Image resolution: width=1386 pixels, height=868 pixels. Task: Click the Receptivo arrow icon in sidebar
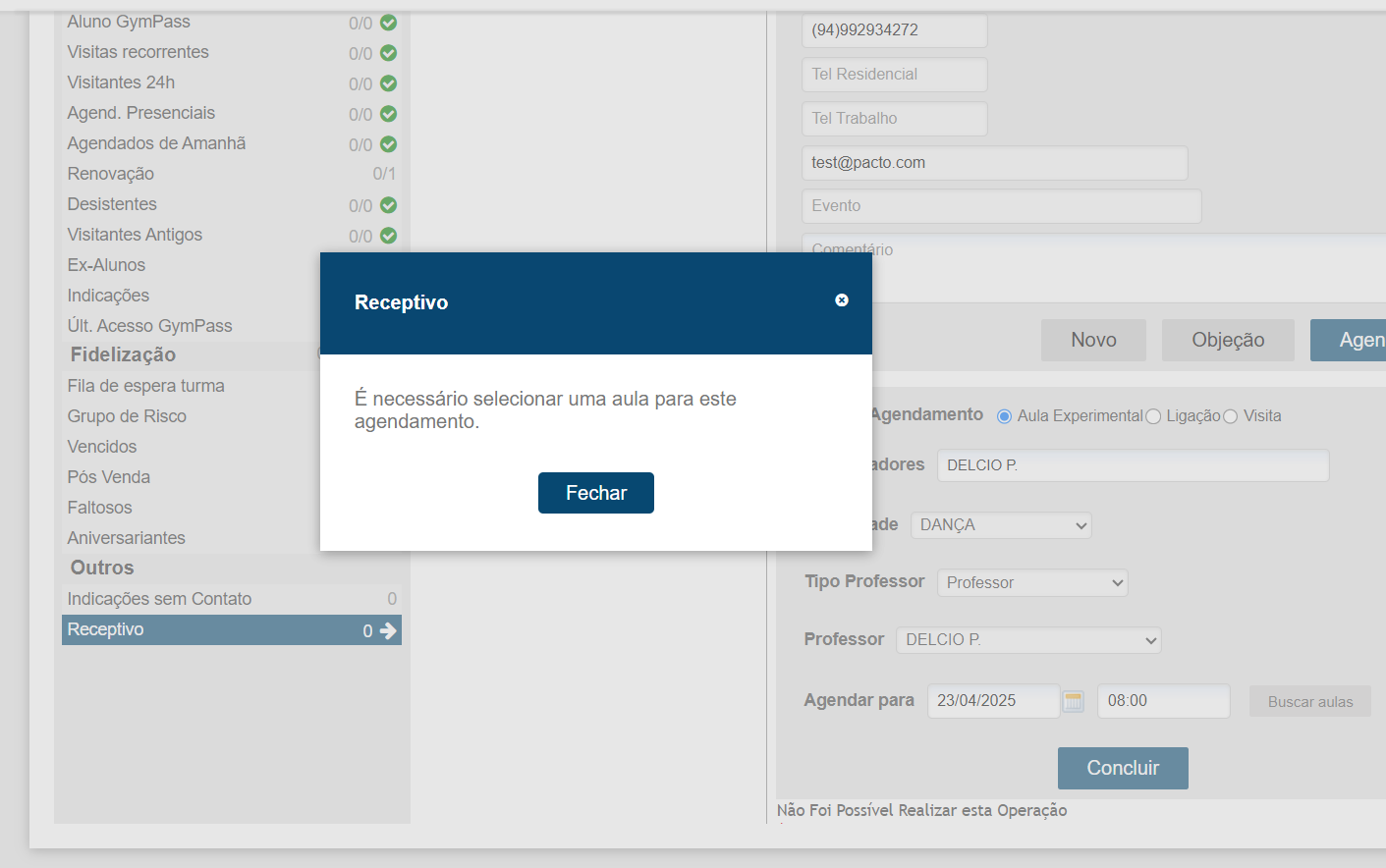tap(388, 630)
